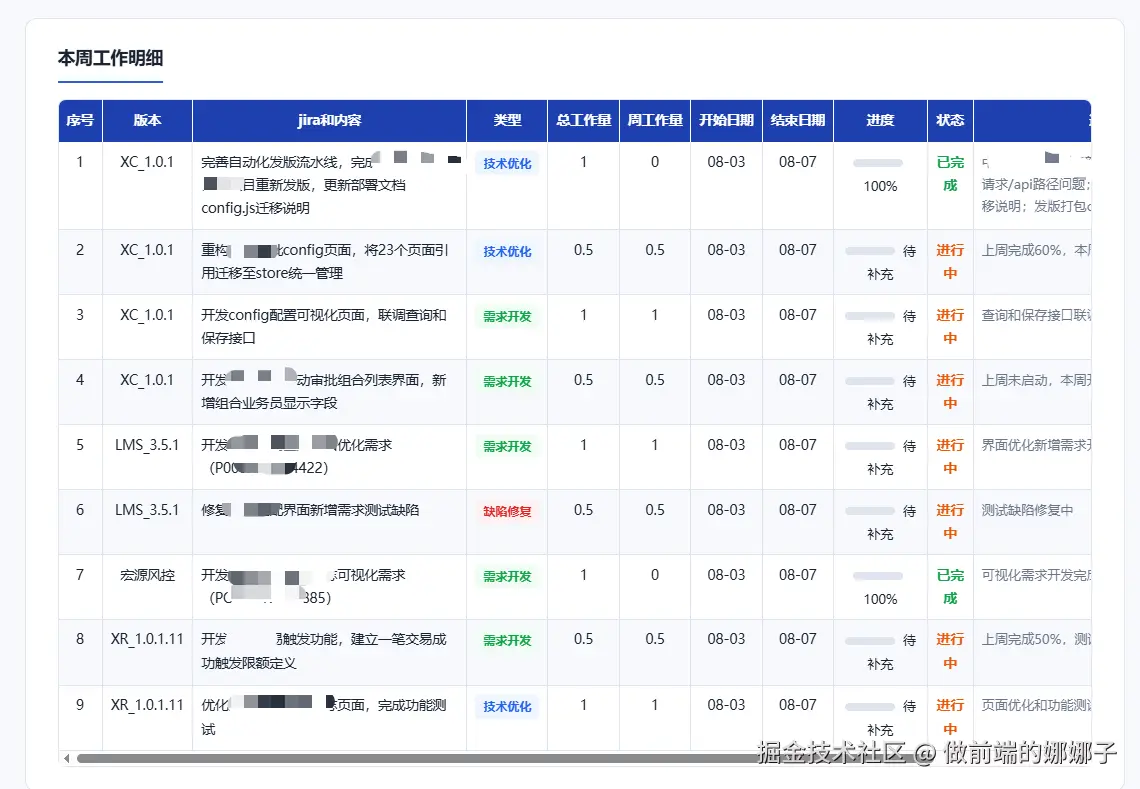Click 已完成 status in row 1
This screenshot has width=1140, height=789.
[x=950, y=174]
